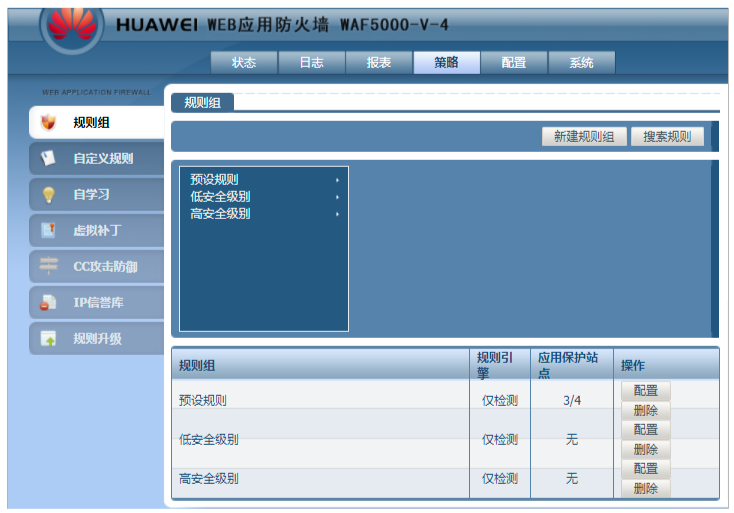The image size is (734, 513).
Task: Select the 策略 tab
Action: point(446,62)
